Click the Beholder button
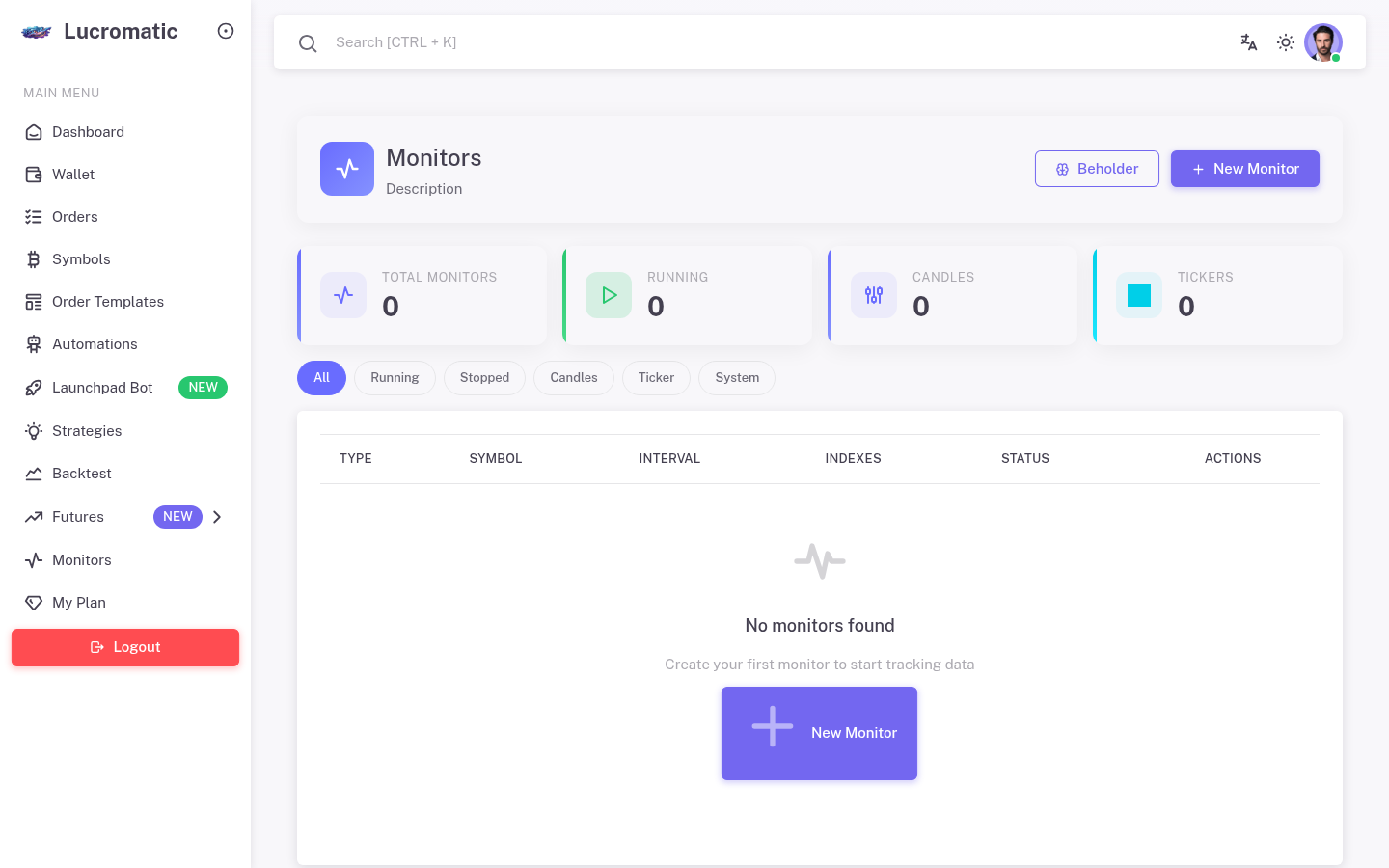Screen dimensions: 1389x868 pyautogui.click(x=1097, y=169)
